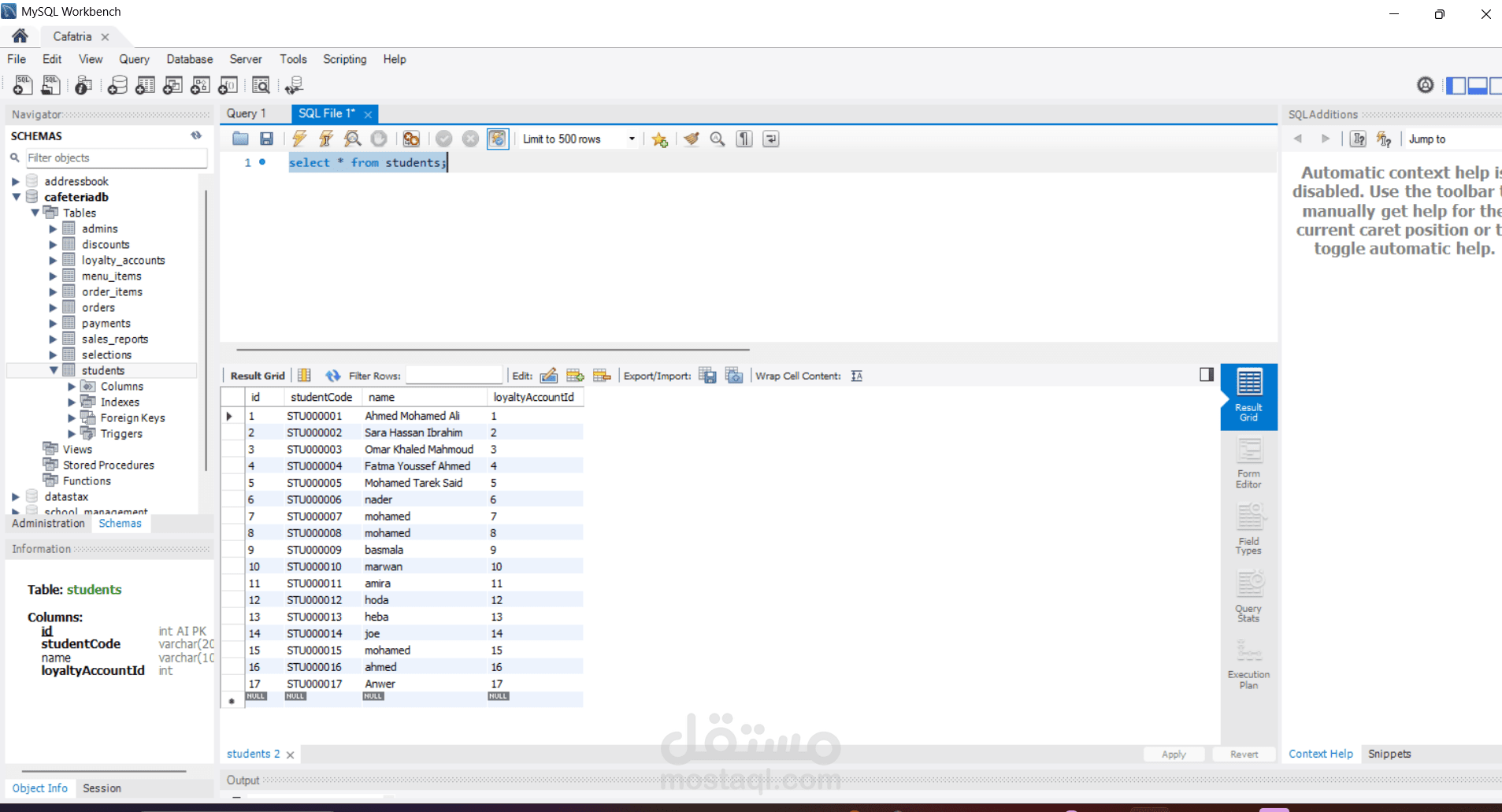Collapse the cafeteriadb schema

16,197
